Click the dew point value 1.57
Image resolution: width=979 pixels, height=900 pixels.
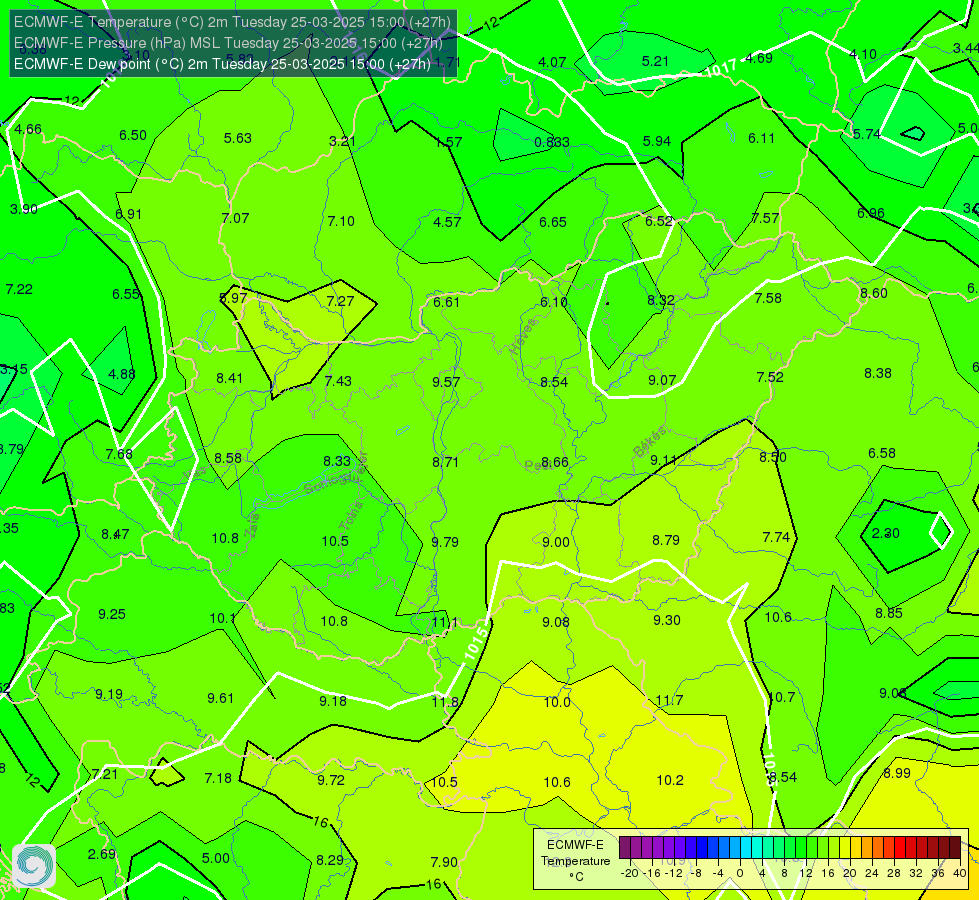tap(448, 142)
